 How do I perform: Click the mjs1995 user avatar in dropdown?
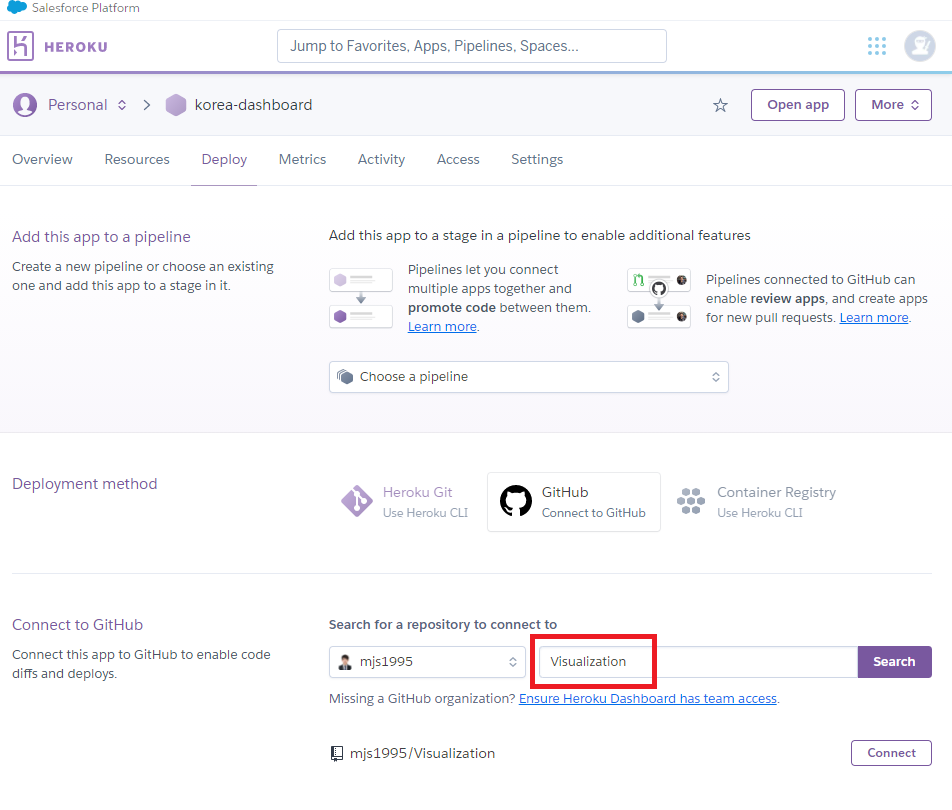[345, 662]
